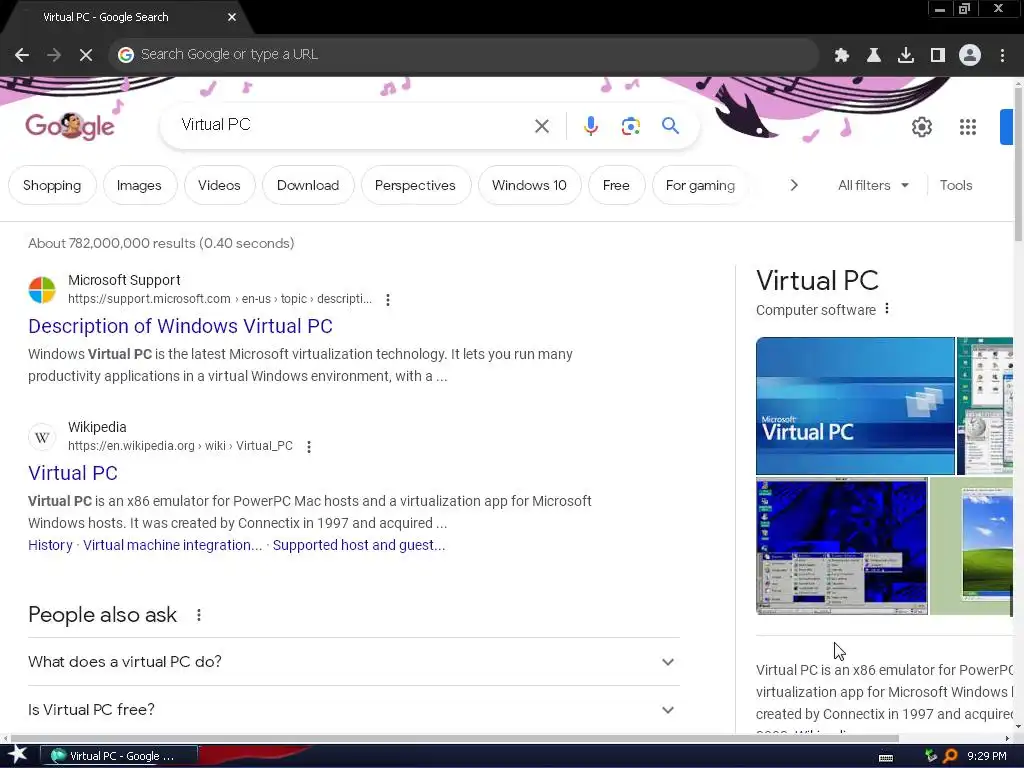Open the Chrome profile avatar
Screen dimensions: 1024x768
pos(970,55)
